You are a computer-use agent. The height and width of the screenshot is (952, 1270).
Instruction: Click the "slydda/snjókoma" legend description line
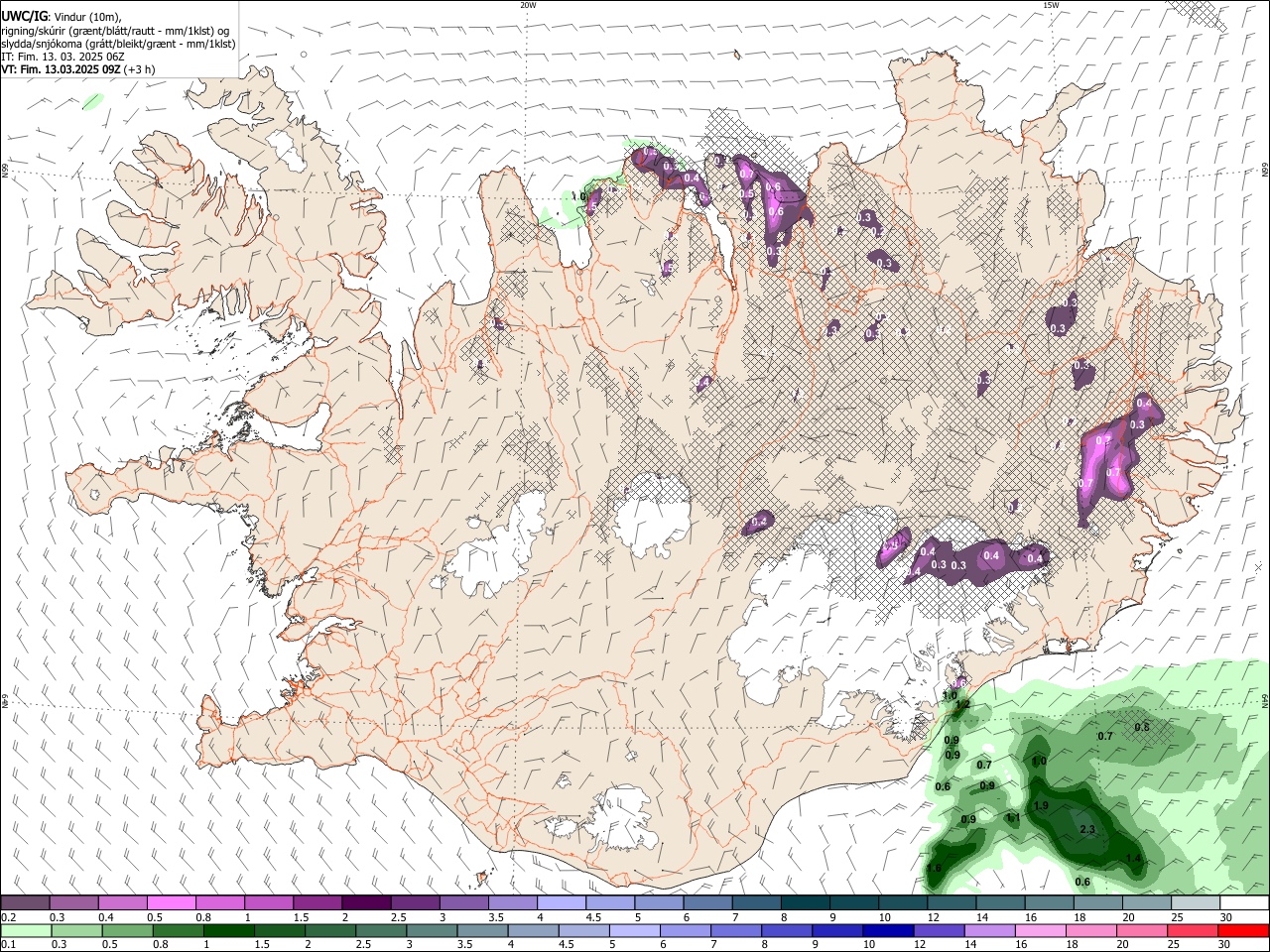click(x=118, y=44)
